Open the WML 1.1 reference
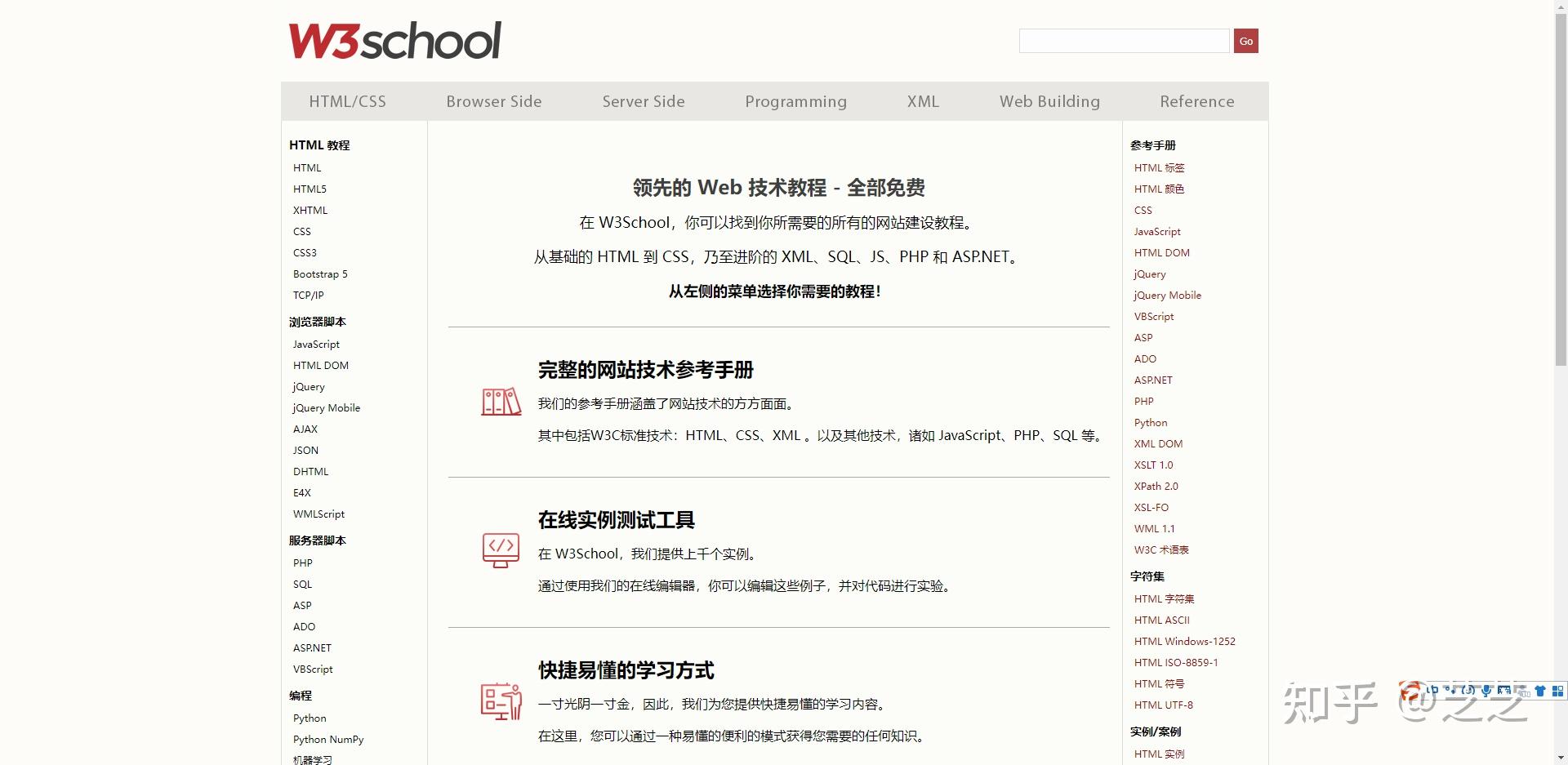The image size is (1568, 765). [x=1155, y=528]
